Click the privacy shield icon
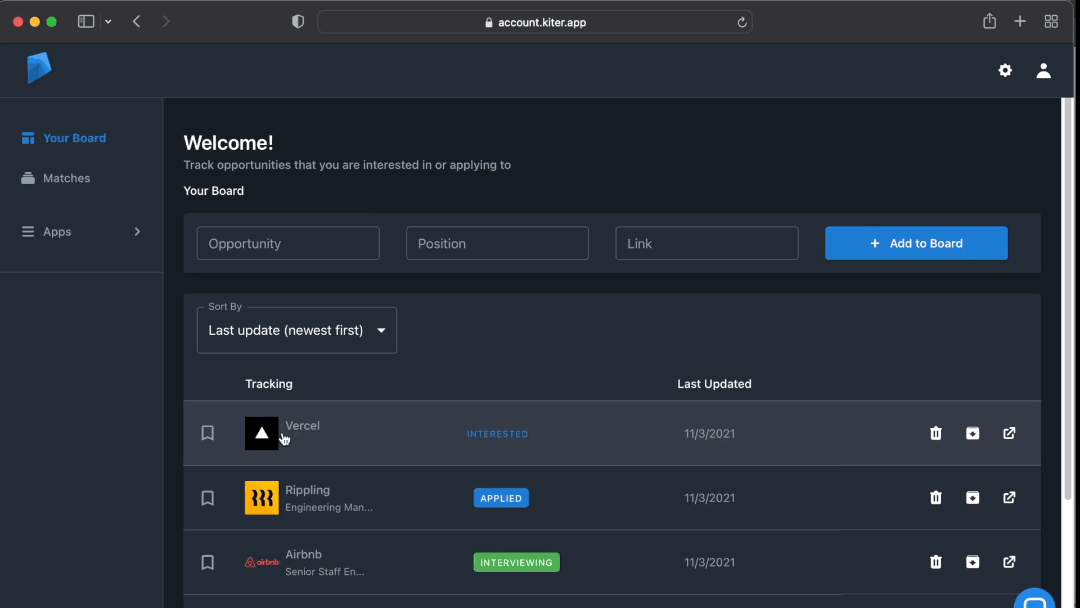Image resolution: width=1080 pixels, height=608 pixels. (298, 21)
